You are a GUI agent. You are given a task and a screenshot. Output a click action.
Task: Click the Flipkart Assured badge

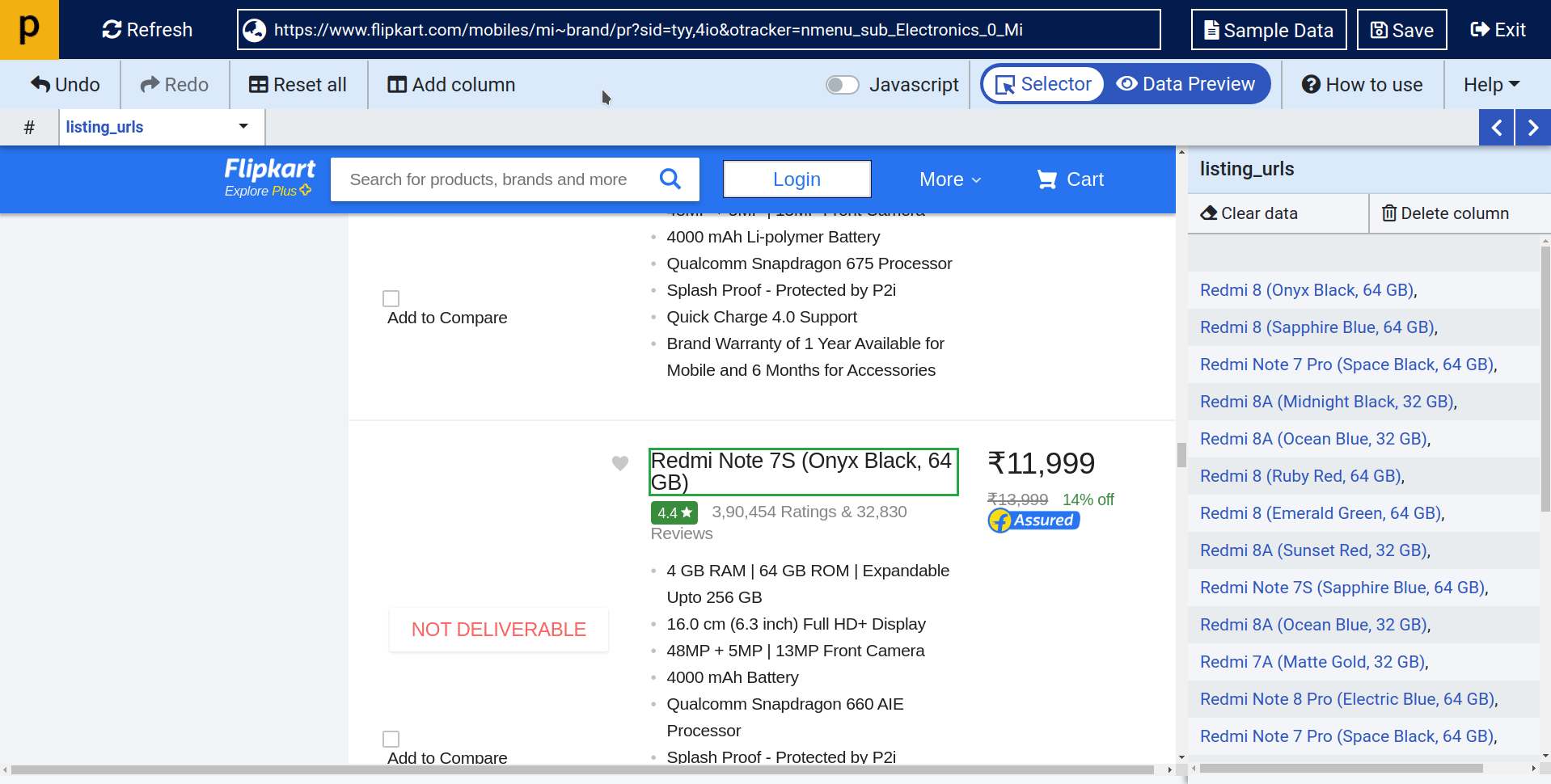pos(1034,521)
